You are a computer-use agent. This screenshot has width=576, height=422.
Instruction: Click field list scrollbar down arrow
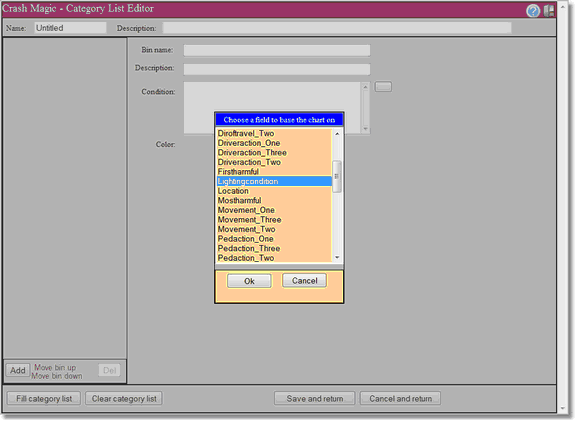[337, 257]
